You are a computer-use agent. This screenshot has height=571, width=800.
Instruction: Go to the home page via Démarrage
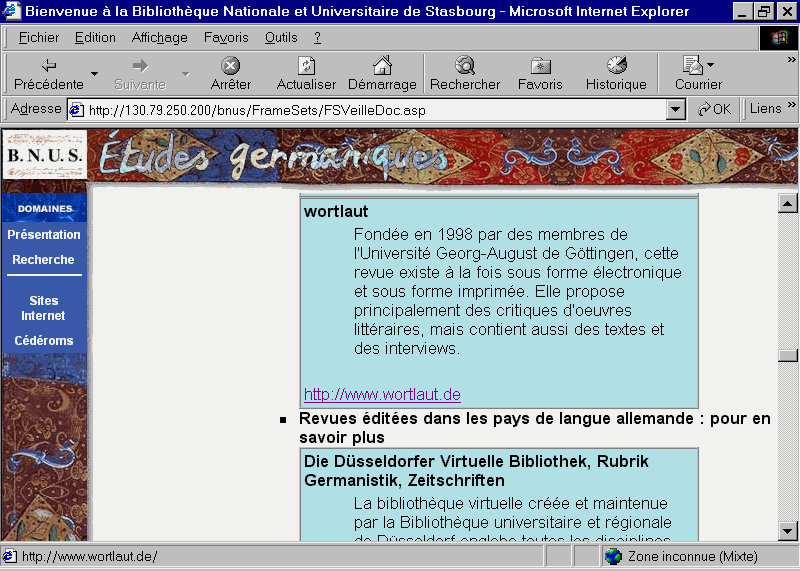tap(382, 74)
